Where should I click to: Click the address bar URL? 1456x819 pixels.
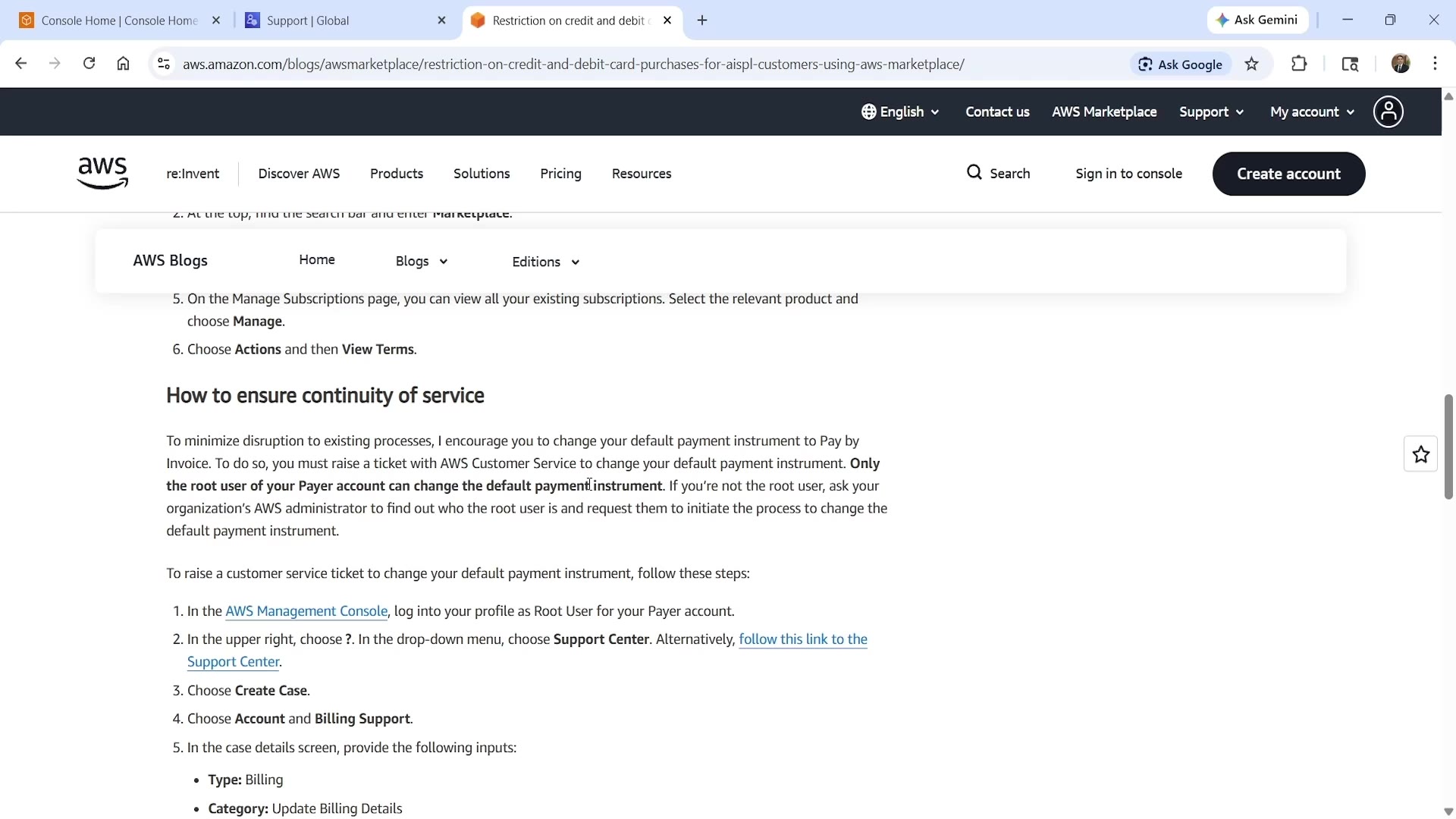click(x=573, y=64)
